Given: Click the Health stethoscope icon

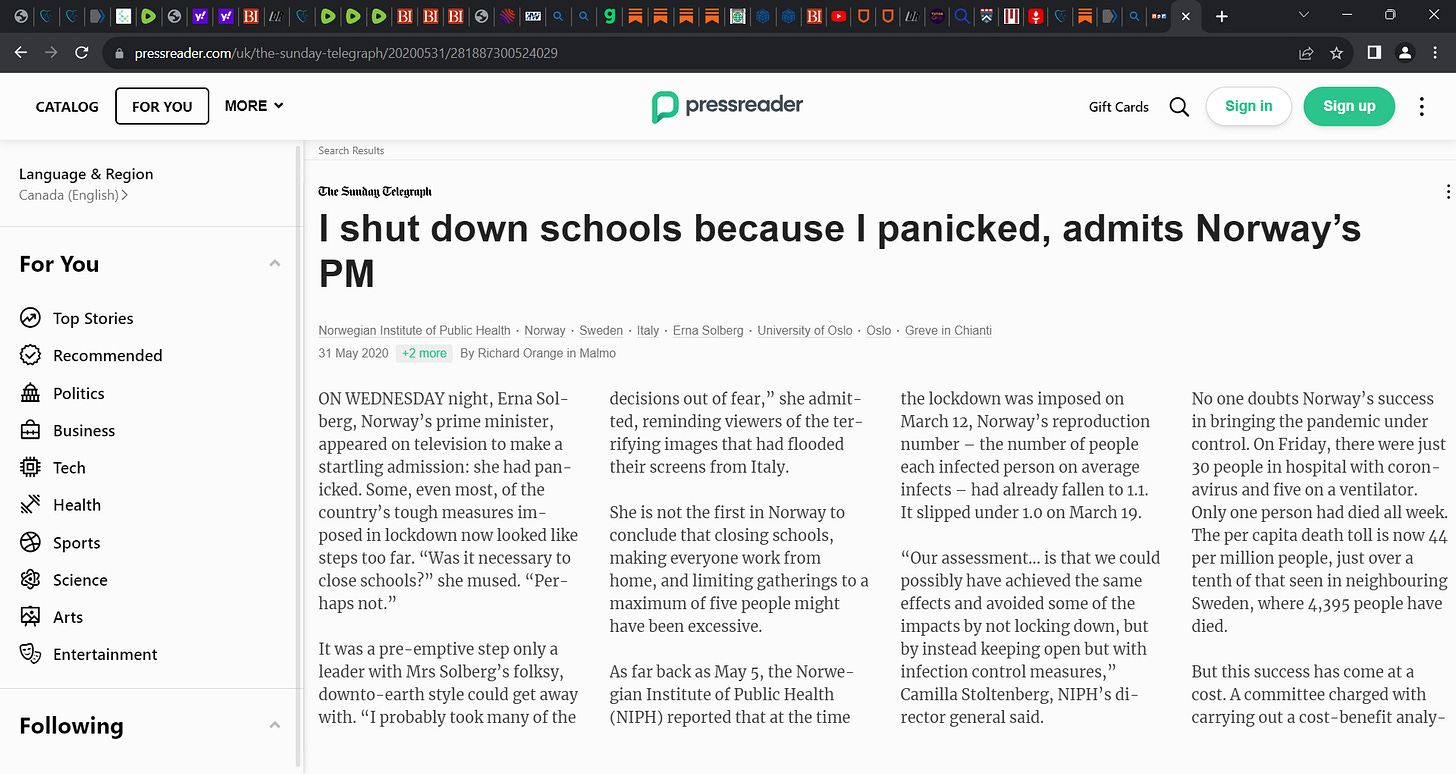Looking at the screenshot, I should 30,505.
